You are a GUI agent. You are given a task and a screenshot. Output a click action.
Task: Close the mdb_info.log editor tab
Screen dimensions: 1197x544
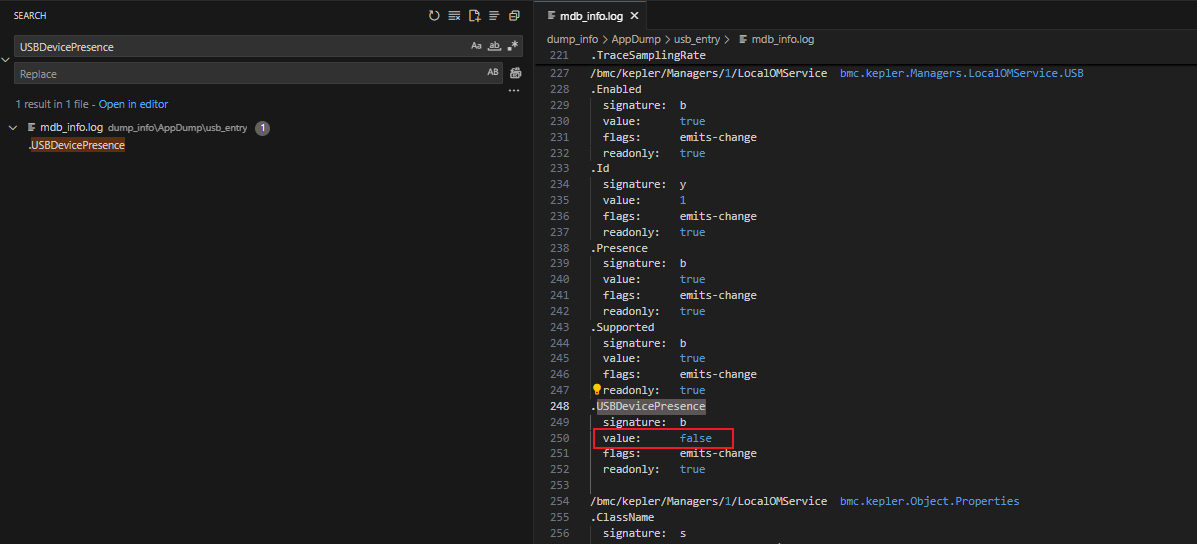(634, 16)
